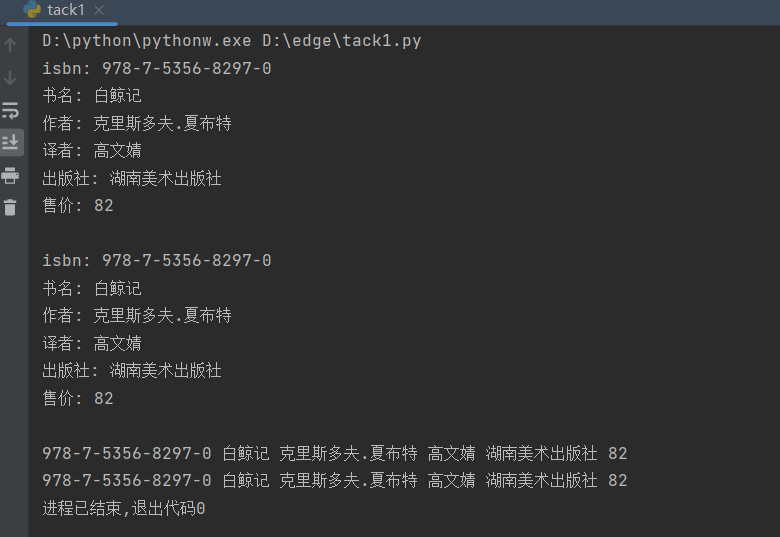Click the first 作者: 克里斯多夫.夏布特 line
The height and width of the screenshot is (537, 780).
tap(137, 123)
